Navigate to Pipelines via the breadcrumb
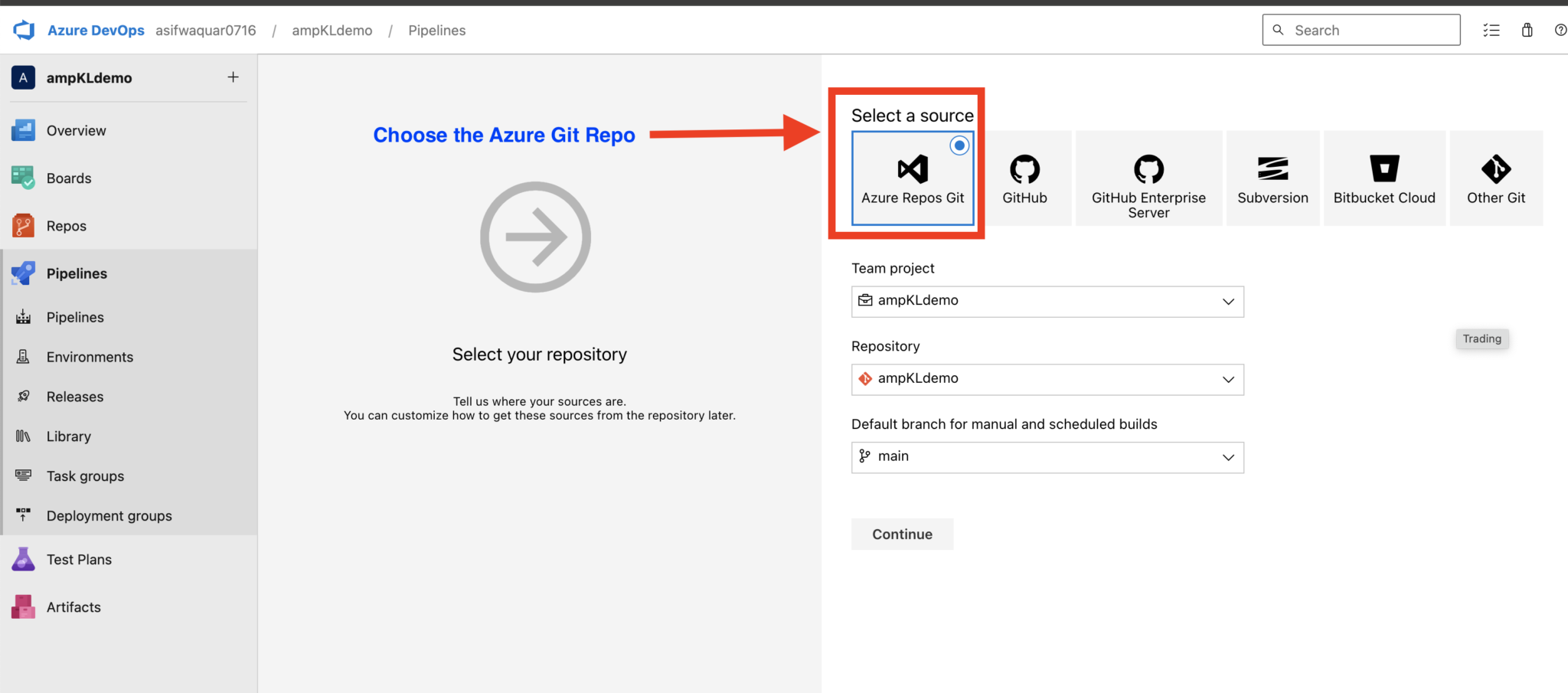 pyautogui.click(x=436, y=30)
